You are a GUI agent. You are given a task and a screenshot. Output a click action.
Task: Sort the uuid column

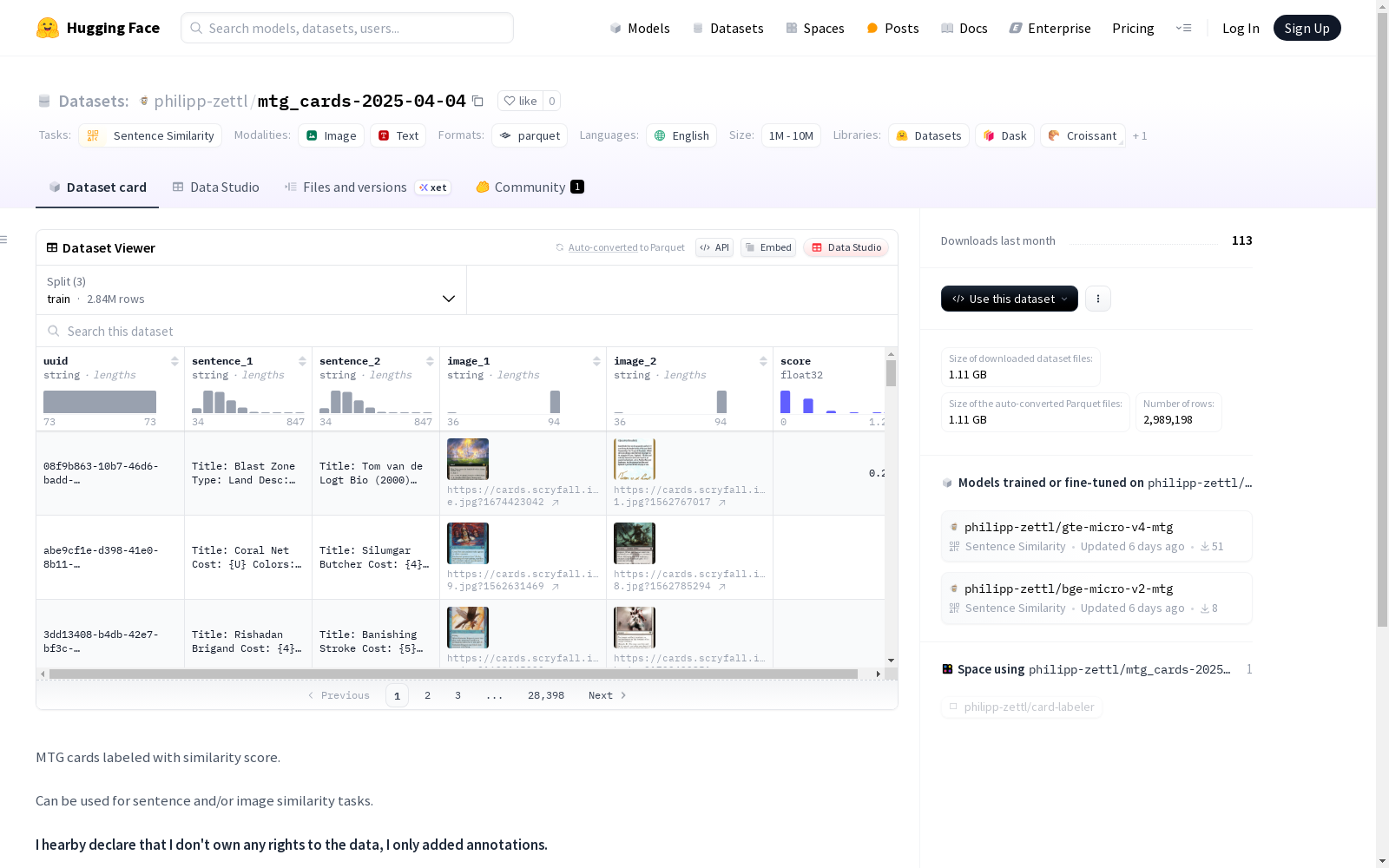click(174, 361)
